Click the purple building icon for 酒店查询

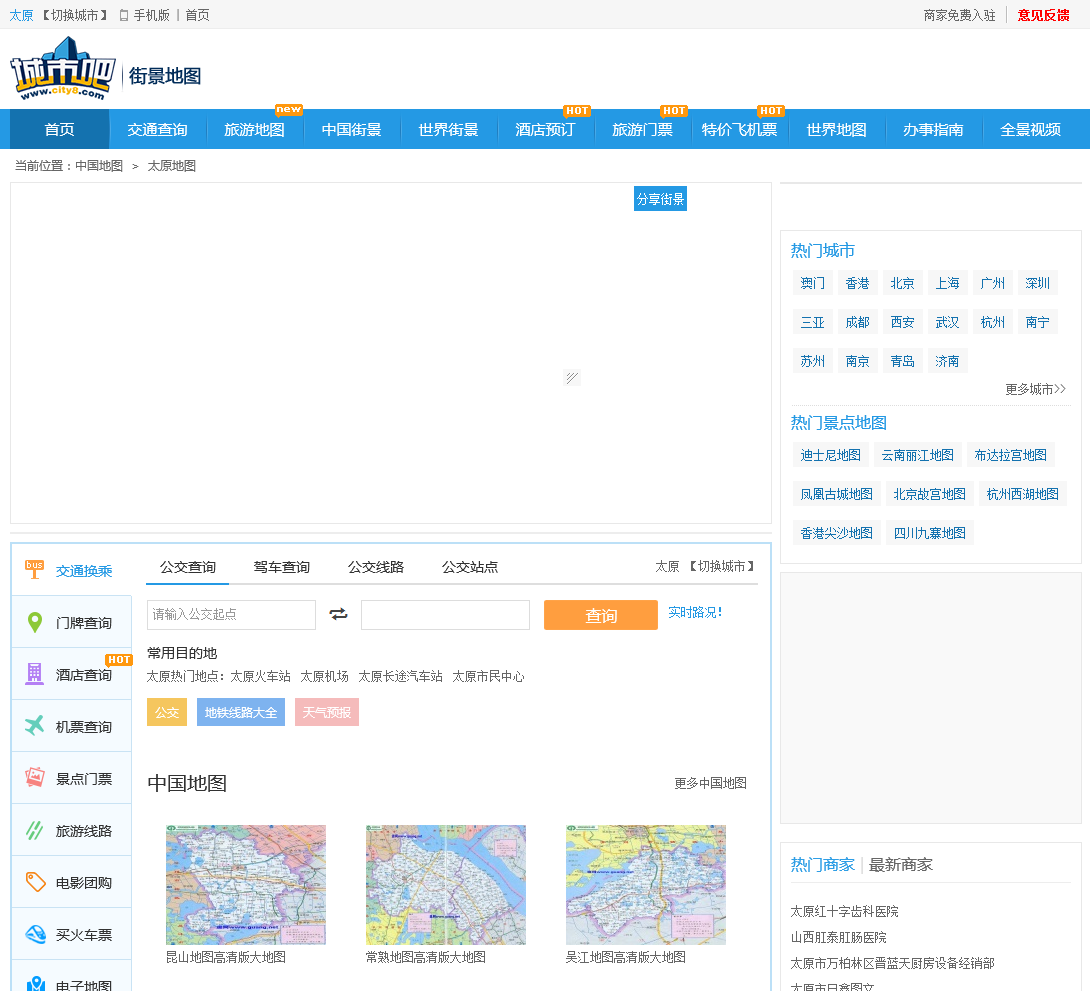pyautogui.click(x=35, y=674)
